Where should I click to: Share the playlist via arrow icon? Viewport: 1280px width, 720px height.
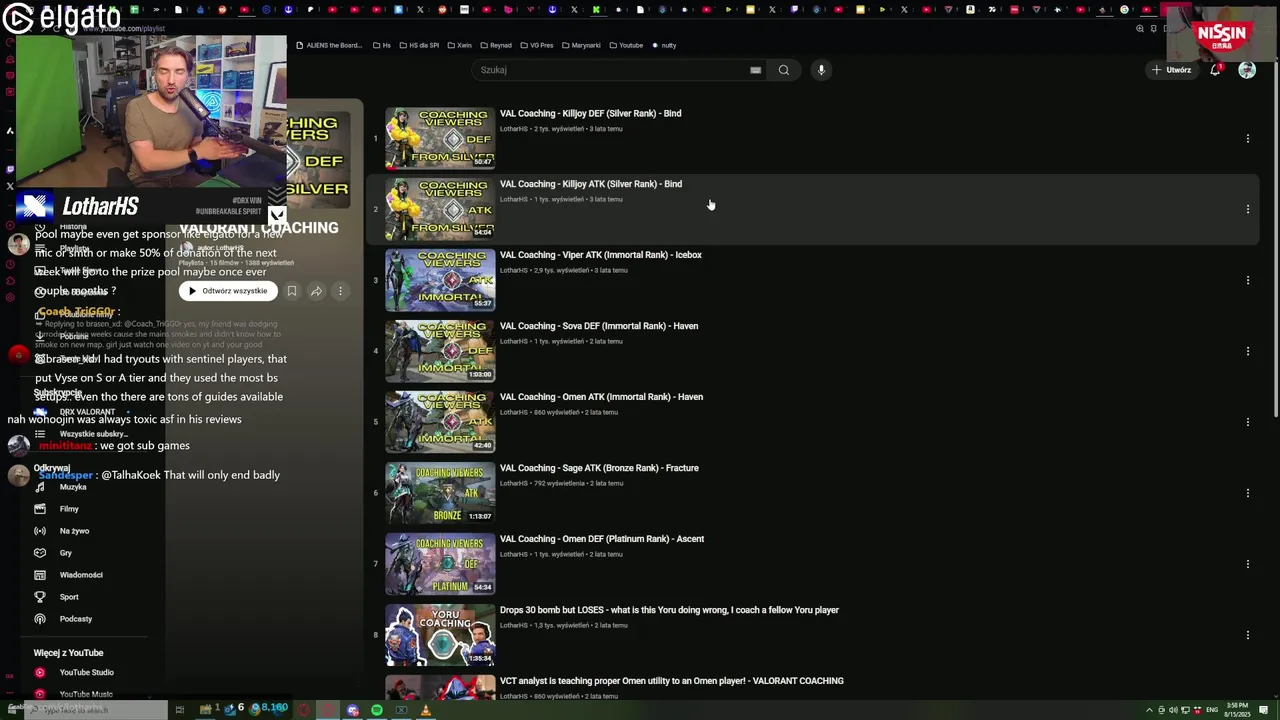click(x=316, y=291)
